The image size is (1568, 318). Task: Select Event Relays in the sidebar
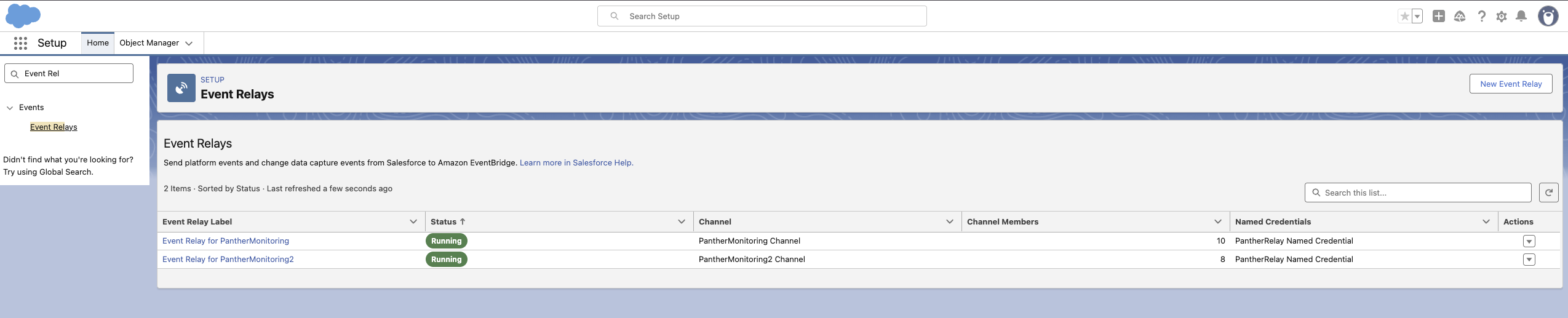coord(54,127)
